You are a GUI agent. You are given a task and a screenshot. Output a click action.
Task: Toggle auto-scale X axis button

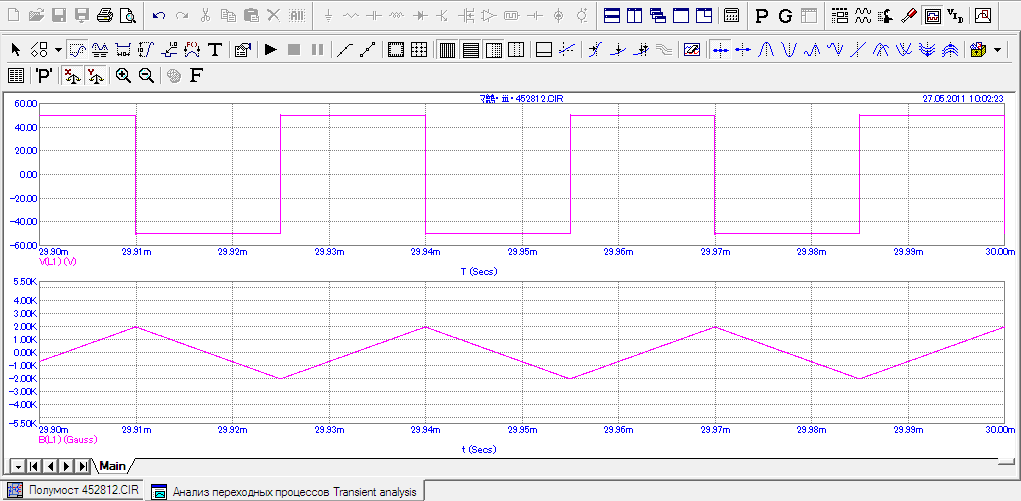click(x=72, y=76)
